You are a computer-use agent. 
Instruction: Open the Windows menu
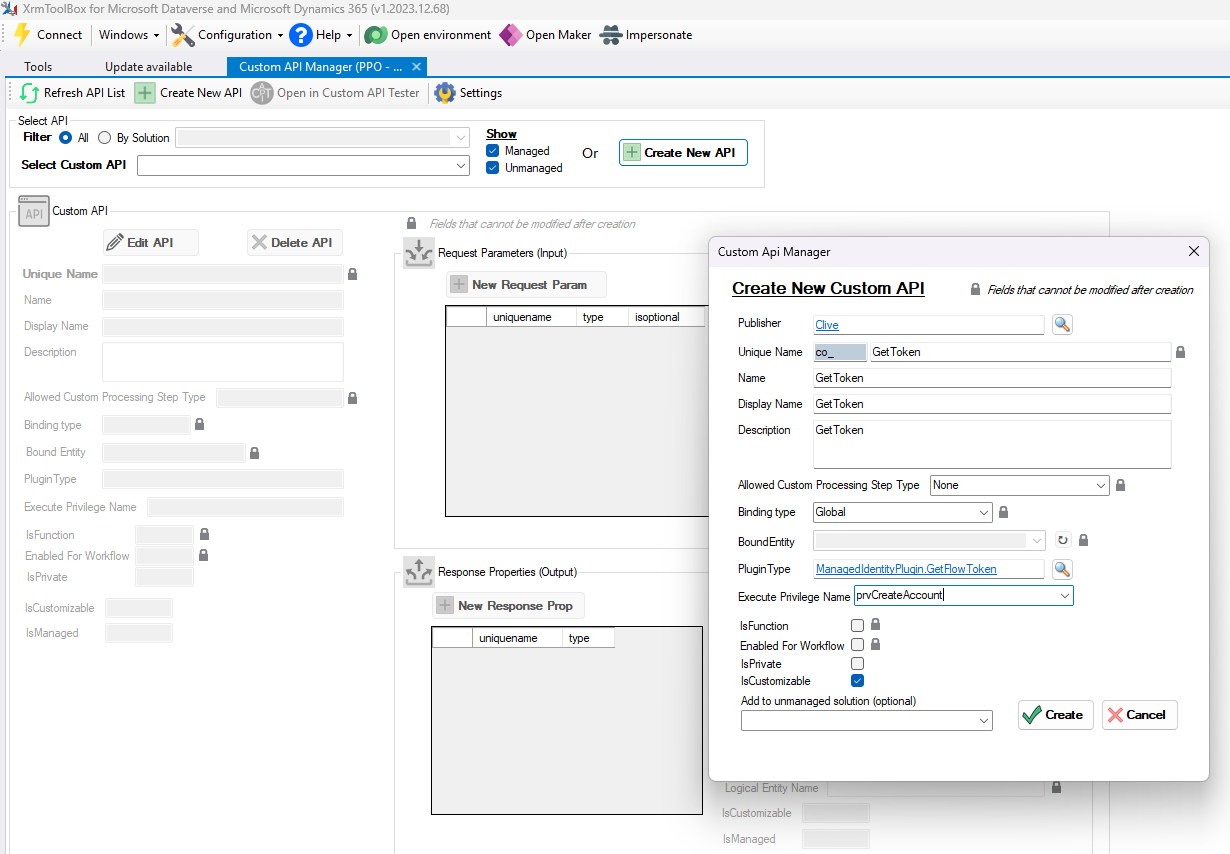click(x=129, y=35)
